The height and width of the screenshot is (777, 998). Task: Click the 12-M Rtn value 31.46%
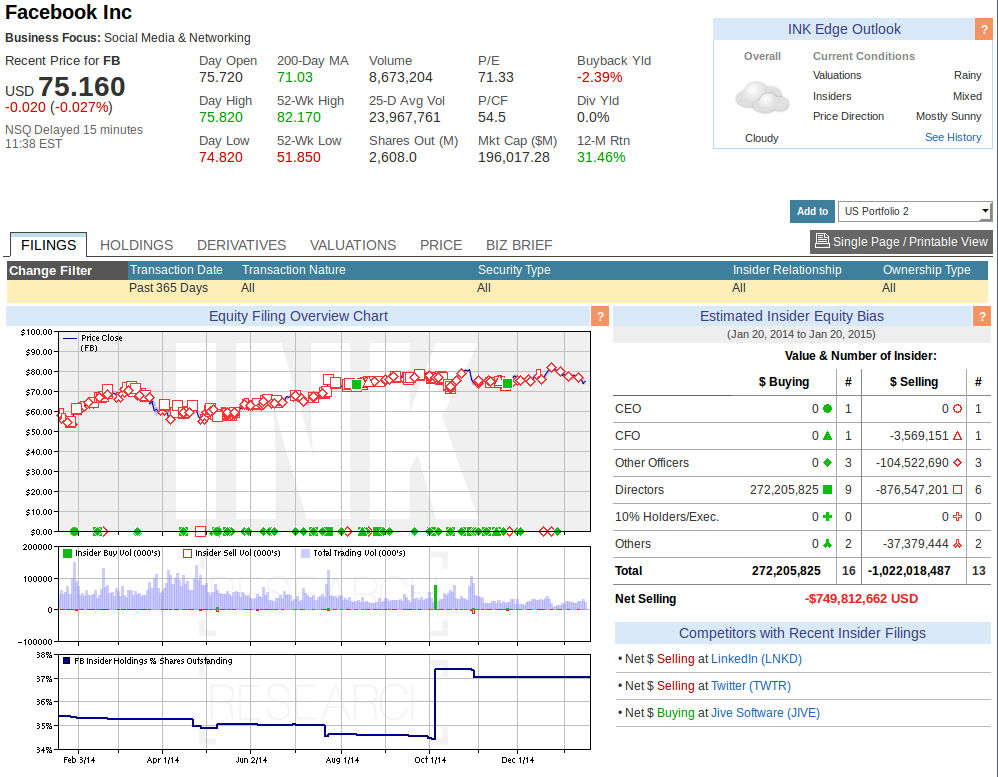(x=601, y=157)
